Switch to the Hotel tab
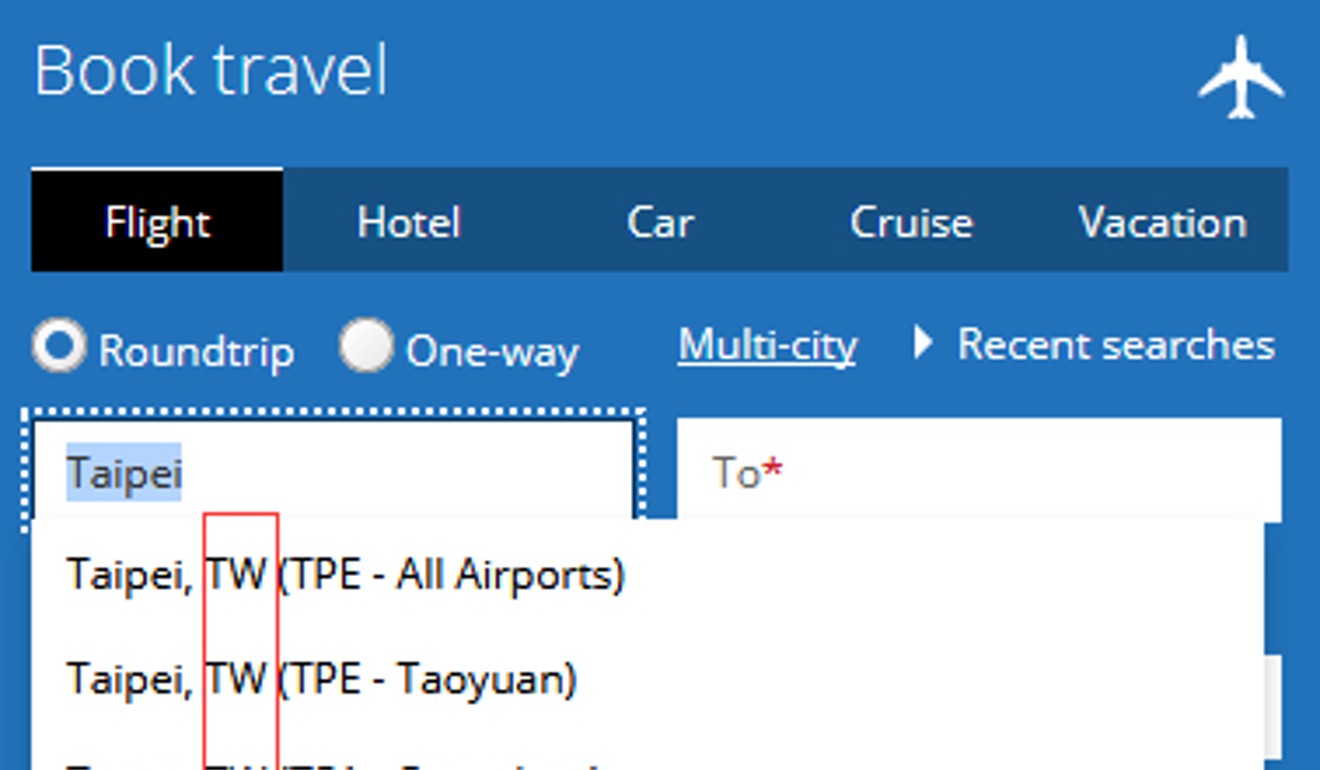Screen dimensions: 1320x770 pos(409,221)
